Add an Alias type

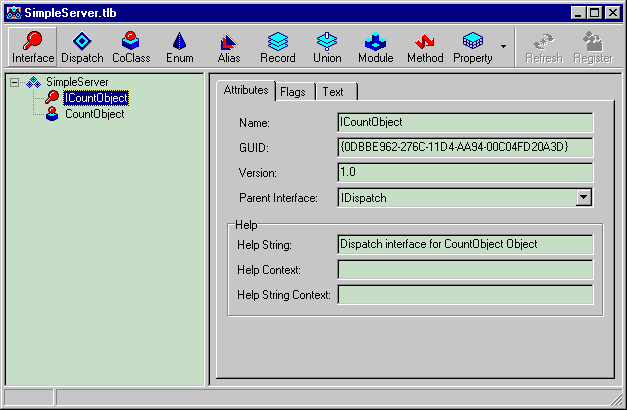coord(229,47)
